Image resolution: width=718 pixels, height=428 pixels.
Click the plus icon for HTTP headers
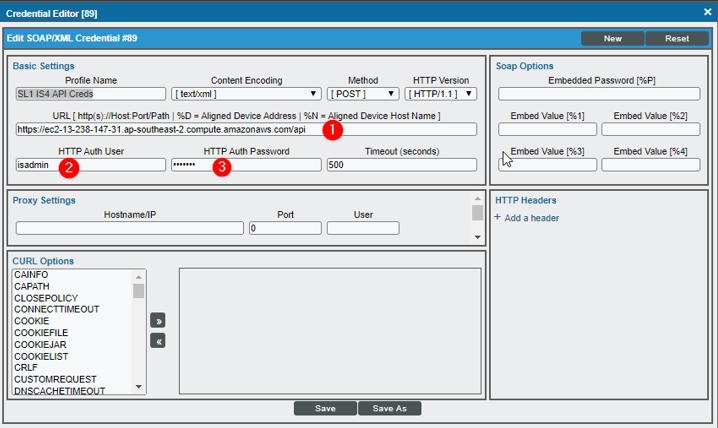point(498,218)
